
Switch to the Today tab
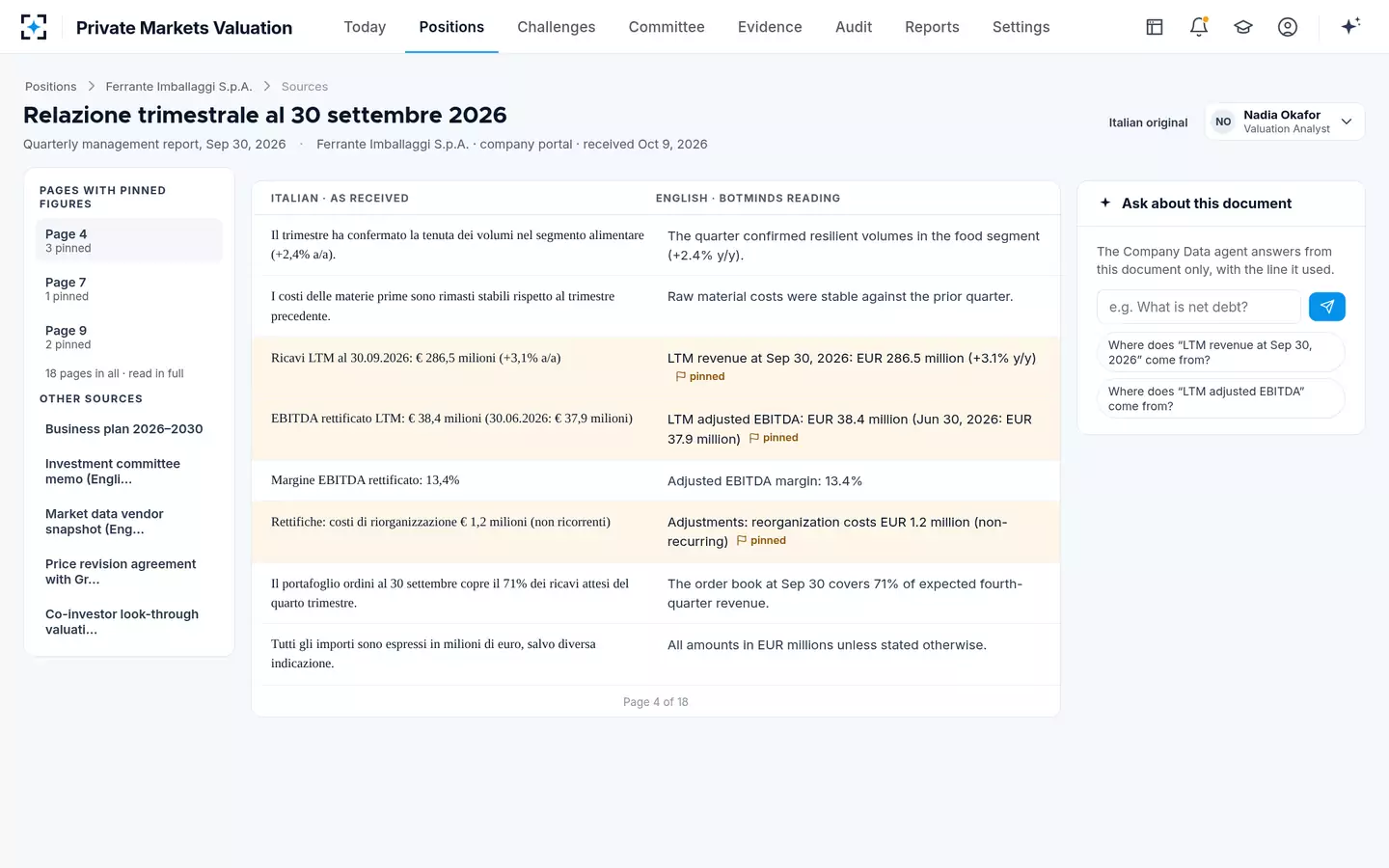(365, 27)
